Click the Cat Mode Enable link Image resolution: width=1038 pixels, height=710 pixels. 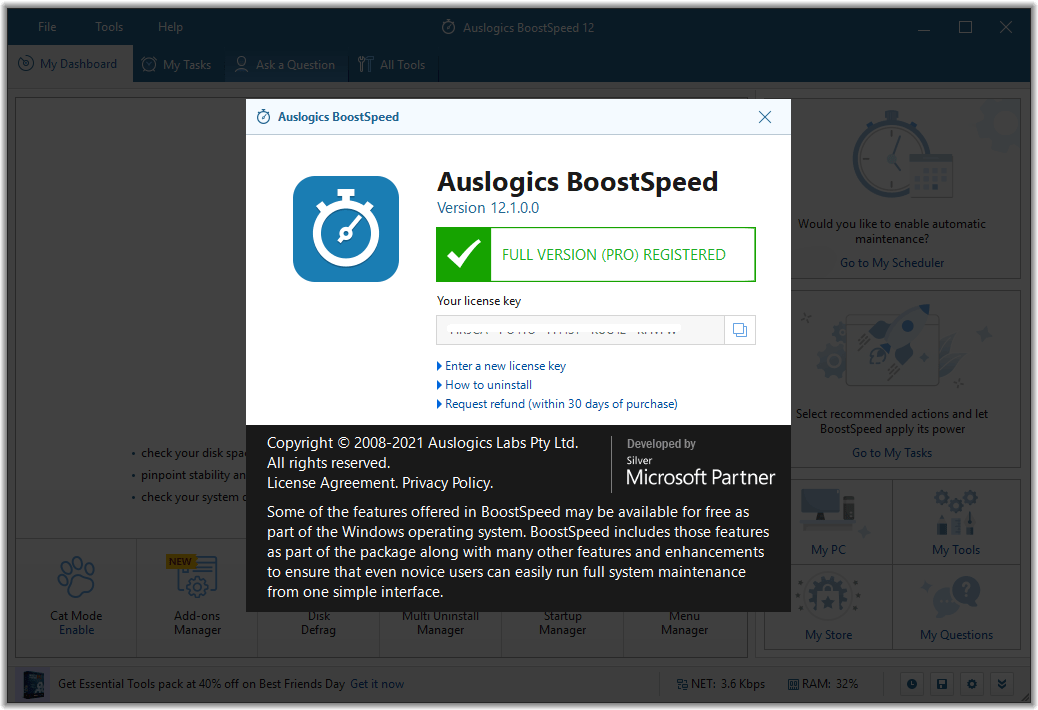(76, 630)
